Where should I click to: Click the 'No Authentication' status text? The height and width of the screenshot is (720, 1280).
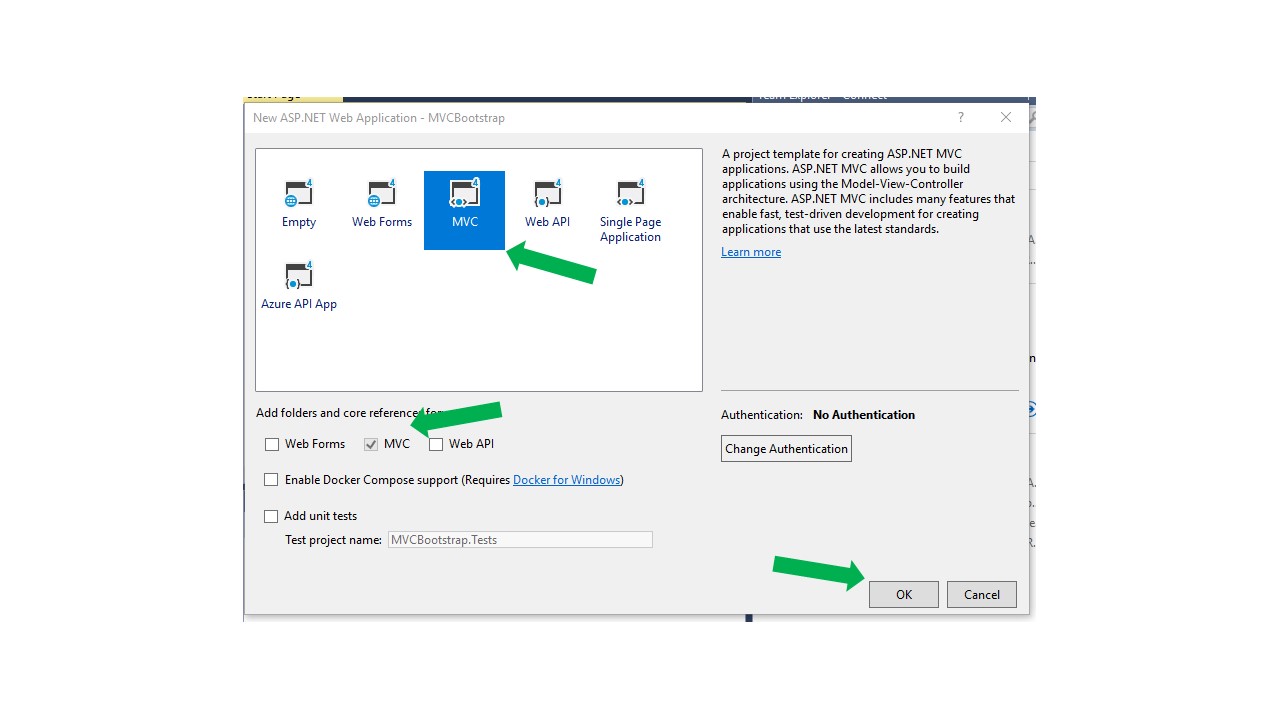tap(864, 415)
